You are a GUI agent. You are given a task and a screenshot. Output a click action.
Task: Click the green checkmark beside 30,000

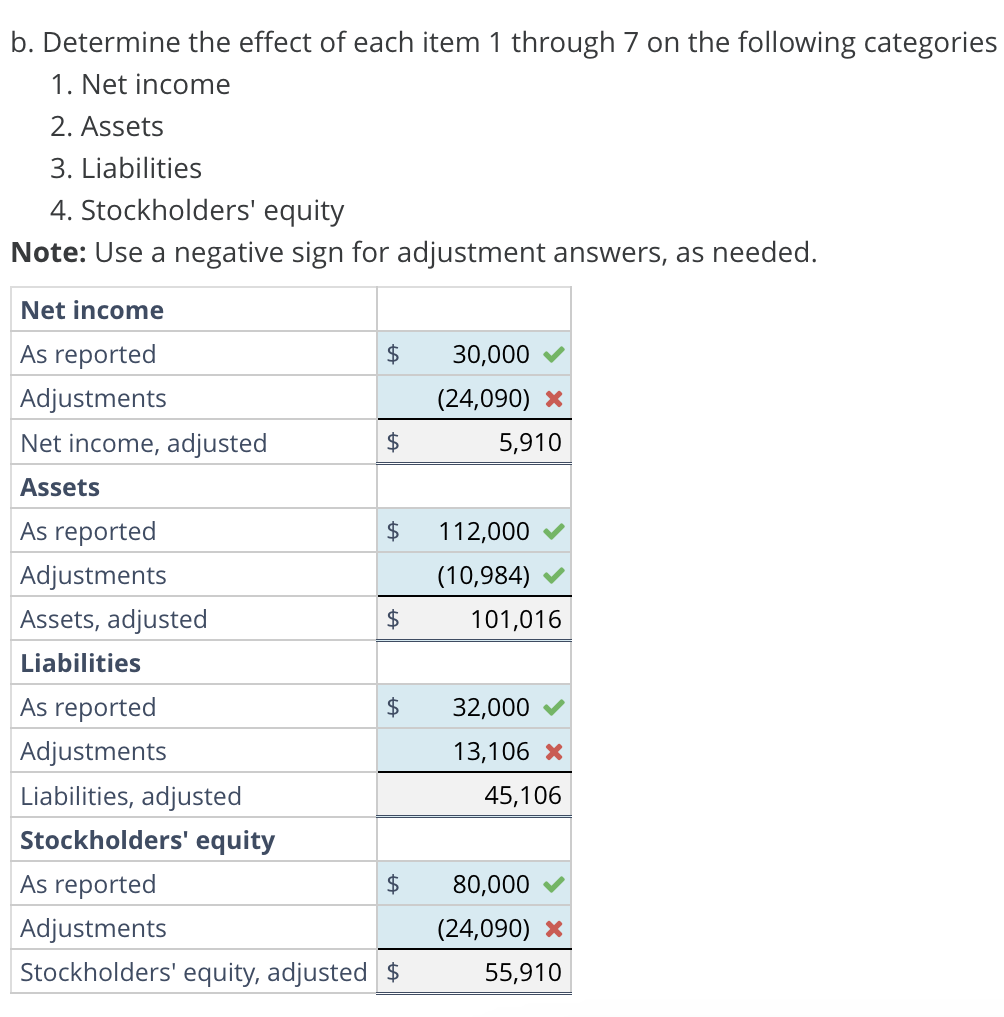556,353
